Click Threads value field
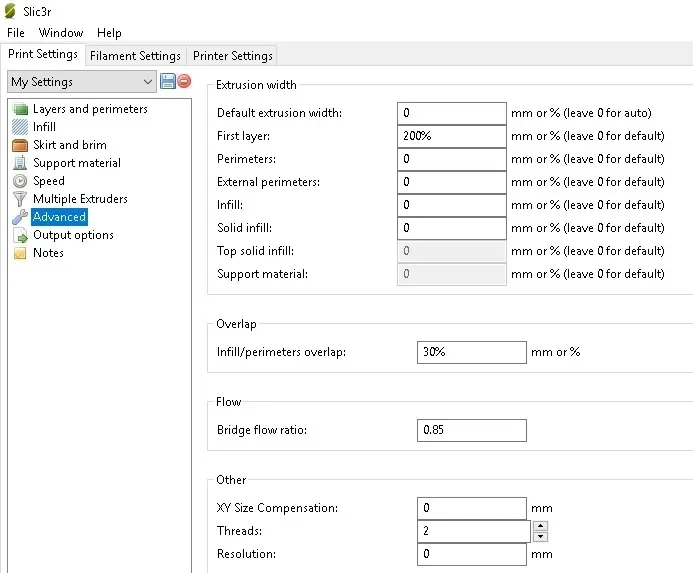 click(x=473, y=531)
